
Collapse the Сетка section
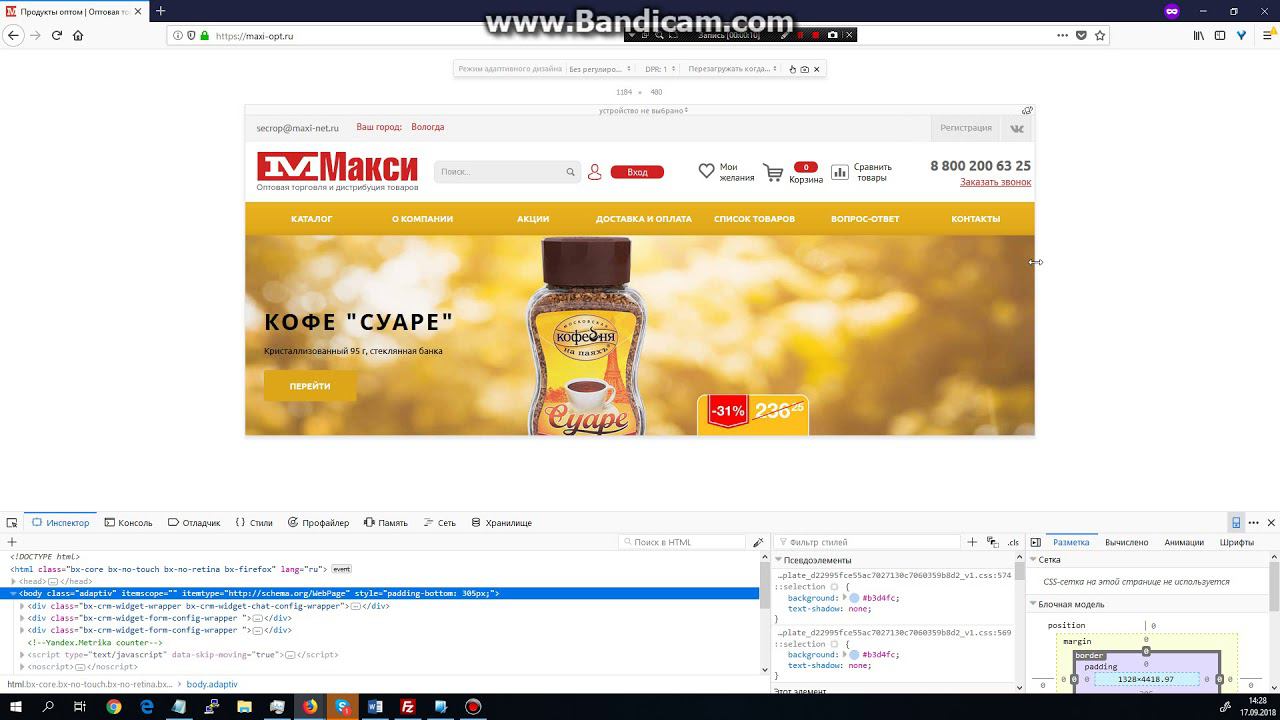(1033, 560)
